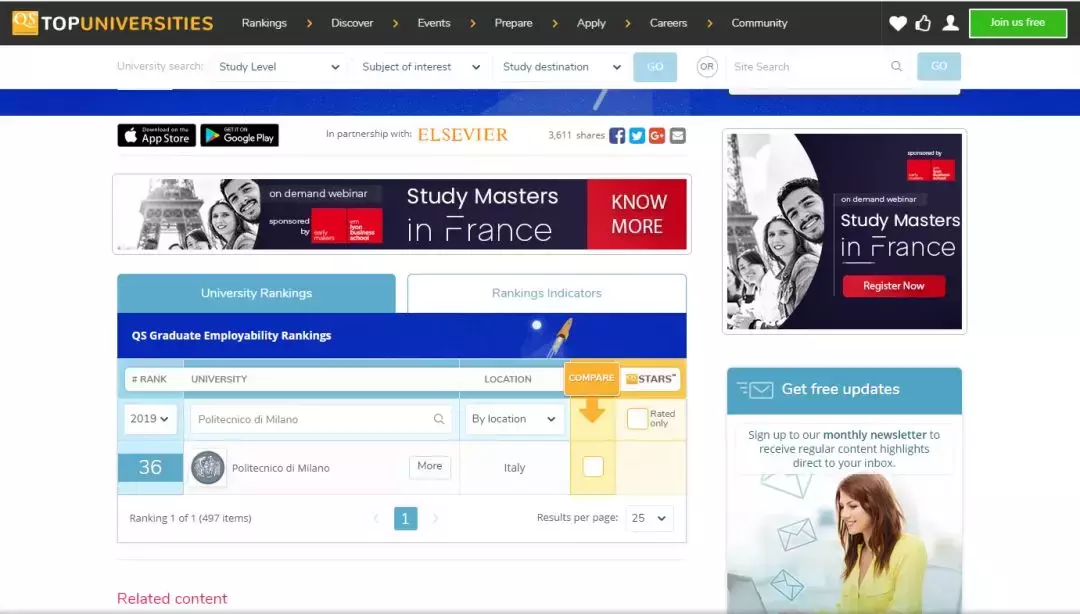Viewport: 1080px width, 614px height.
Task: Click the thumbs-up icon in header
Action: tap(923, 23)
